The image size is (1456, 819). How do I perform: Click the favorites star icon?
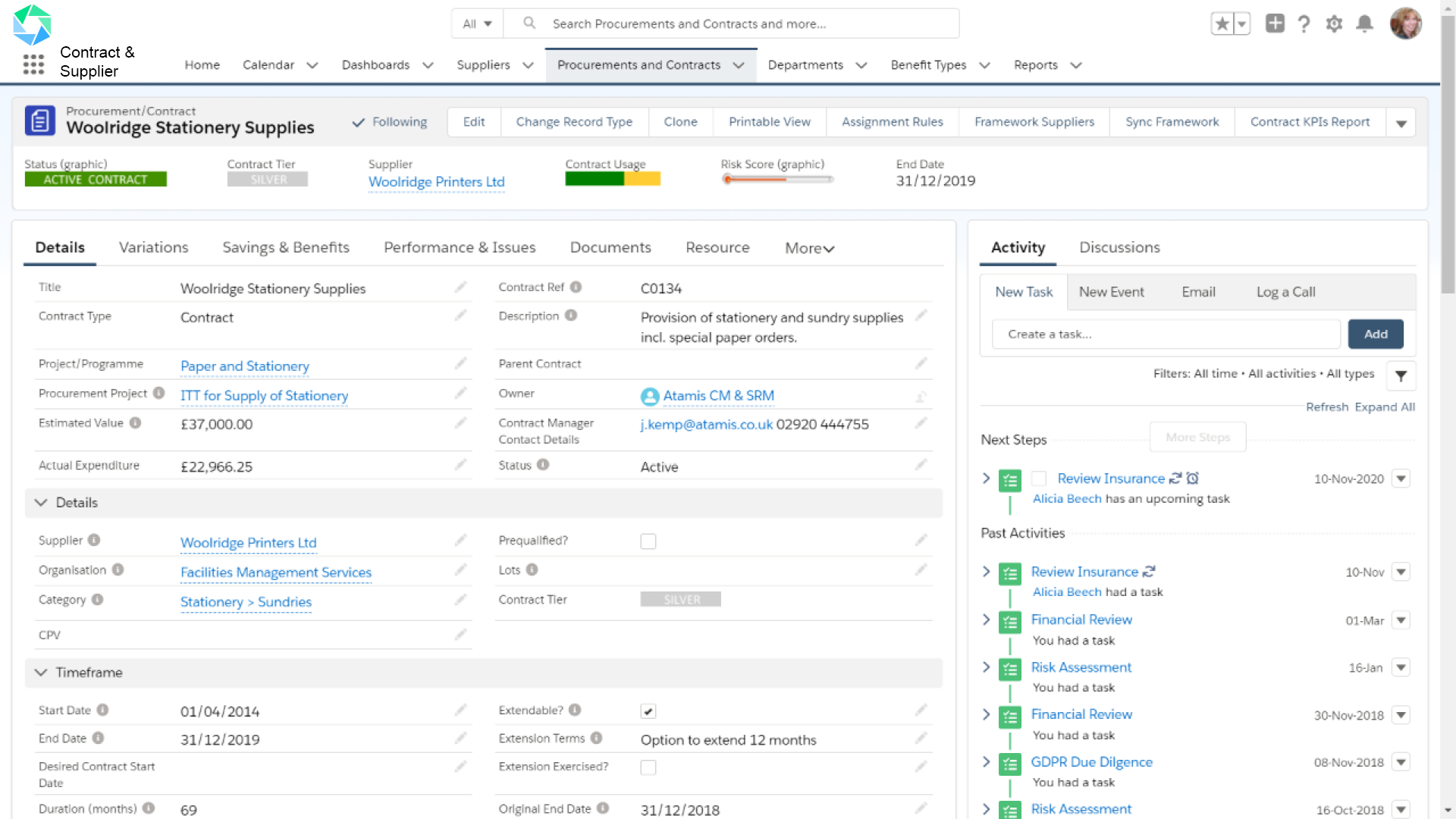(1222, 24)
